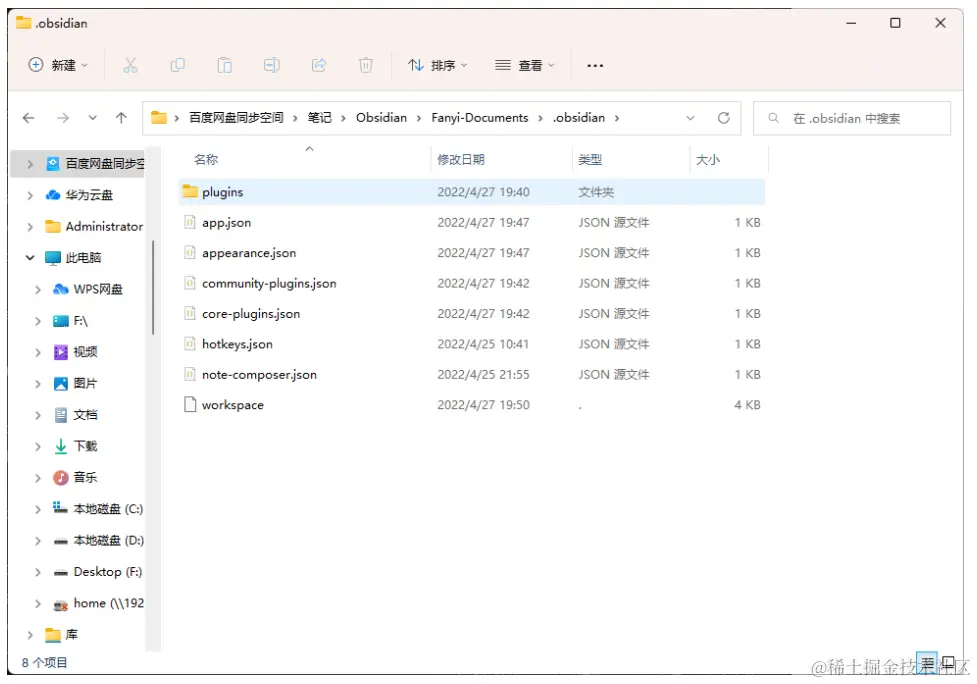
Task: Go back with the left arrow
Action: 29,118
